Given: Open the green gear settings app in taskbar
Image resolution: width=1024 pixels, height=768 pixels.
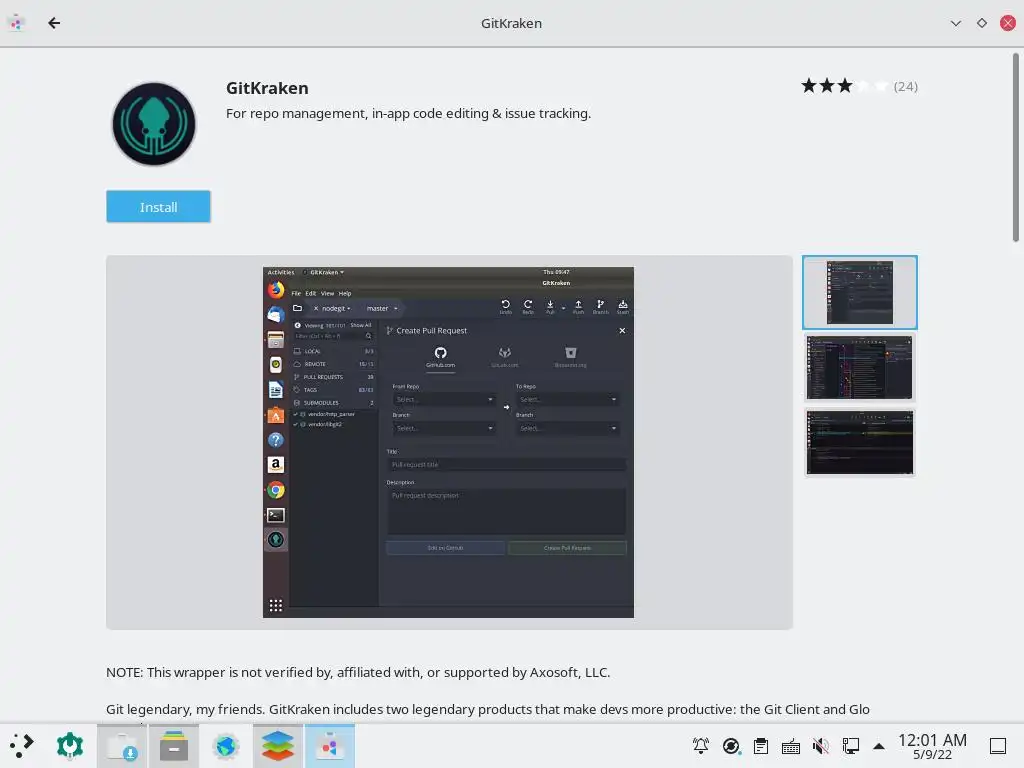Looking at the screenshot, I should click(x=70, y=746).
